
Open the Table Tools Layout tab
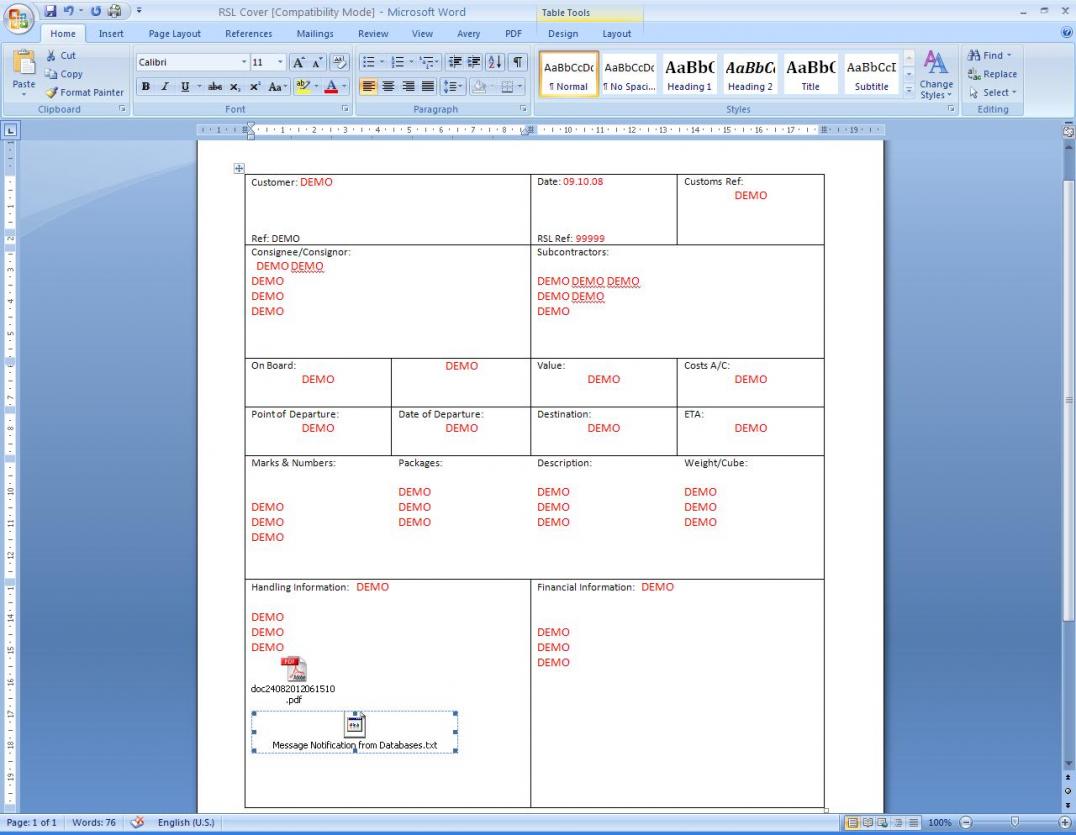tap(616, 34)
